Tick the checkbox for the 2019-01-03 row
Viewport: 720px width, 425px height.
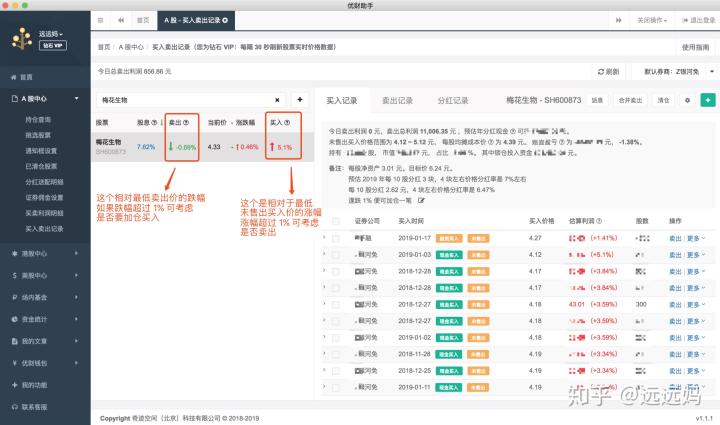pos(336,255)
